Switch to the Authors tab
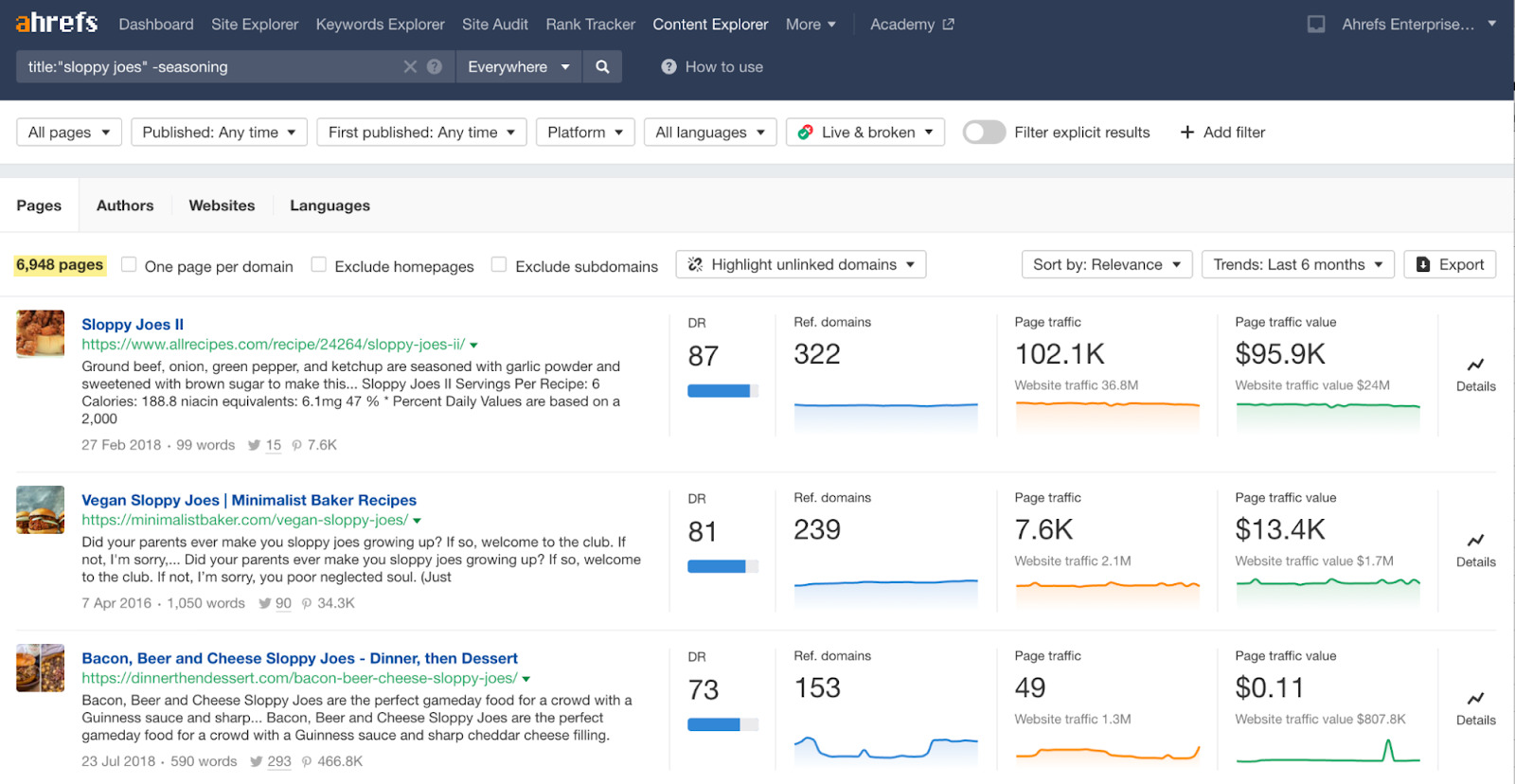1515x784 pixels. (125, 205)
